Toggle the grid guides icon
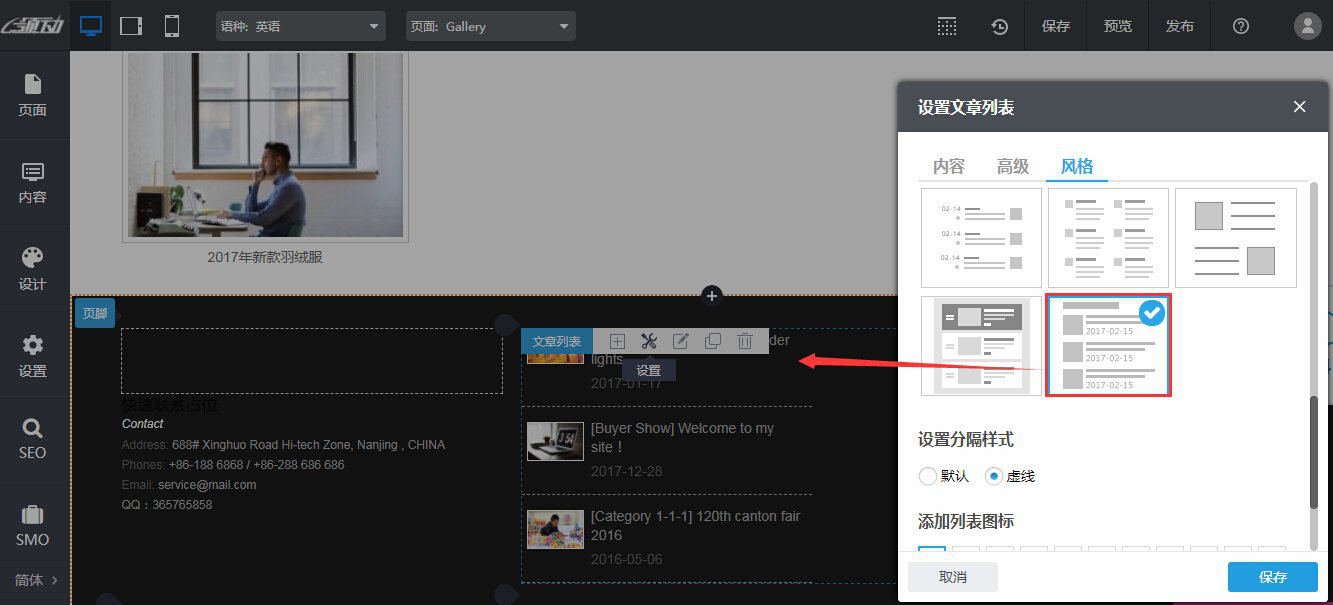1333x605 pixels. coord(946,26)
